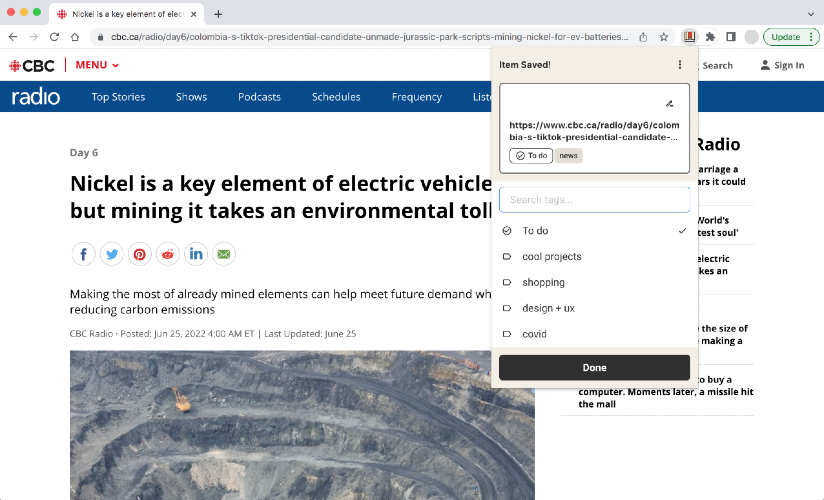The height and width of the screenshot is (500, 824).
Task: Open Shows in radio nav
Action: (x=191, y=97)
